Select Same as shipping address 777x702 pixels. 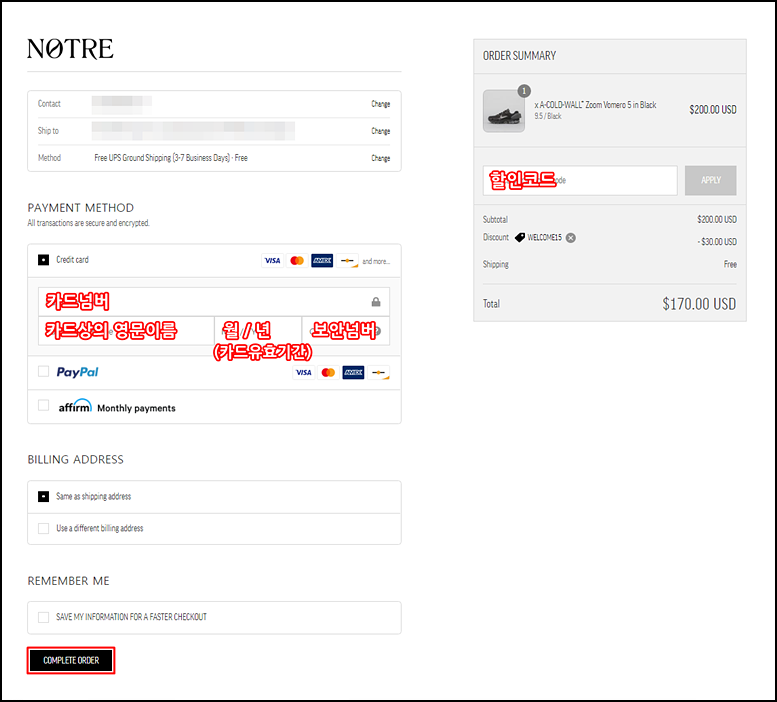[x=44, y=496]
